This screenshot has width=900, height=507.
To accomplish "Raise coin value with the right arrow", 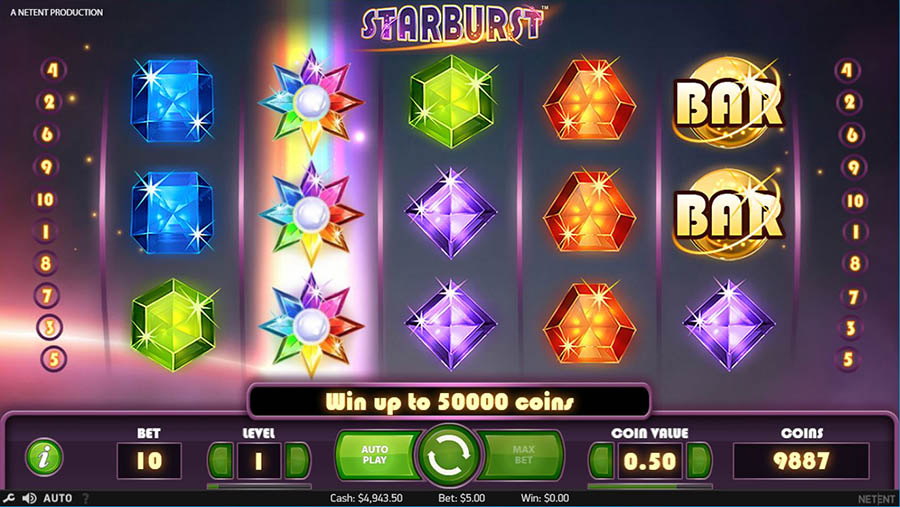I will [699, 460].
